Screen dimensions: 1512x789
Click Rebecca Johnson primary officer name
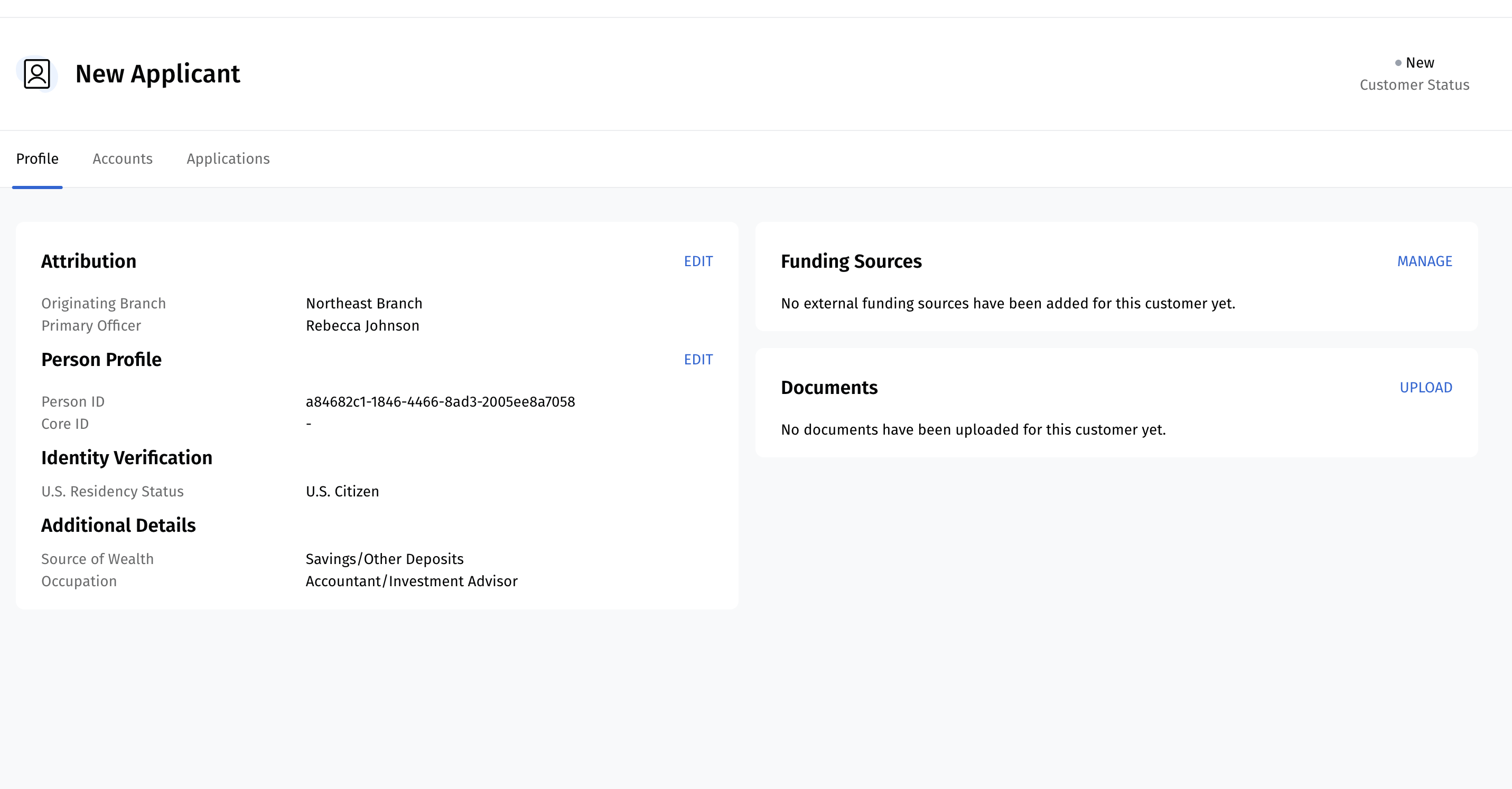point(363,325)
